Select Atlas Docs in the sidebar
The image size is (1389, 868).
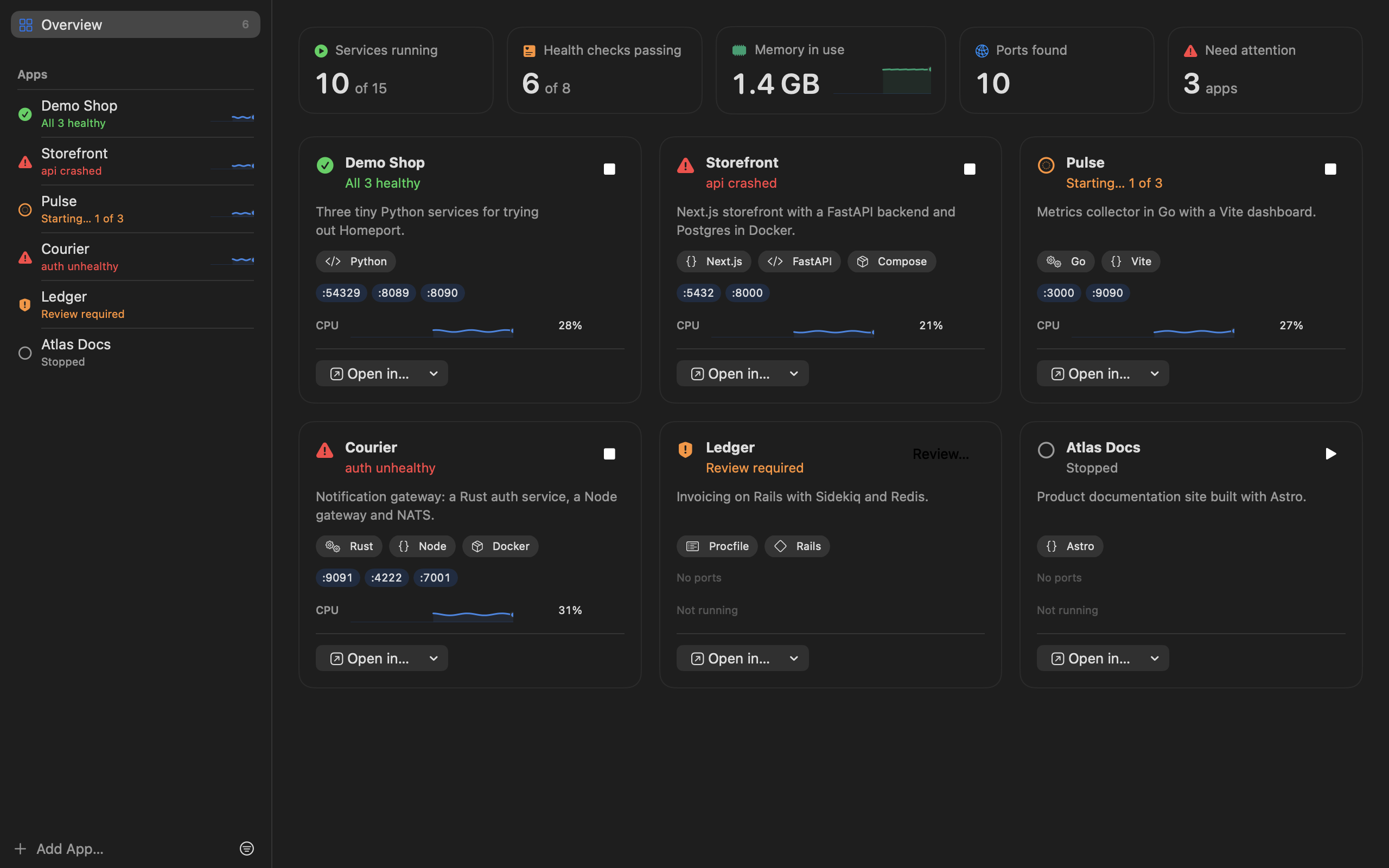click(x=136, y=352)
